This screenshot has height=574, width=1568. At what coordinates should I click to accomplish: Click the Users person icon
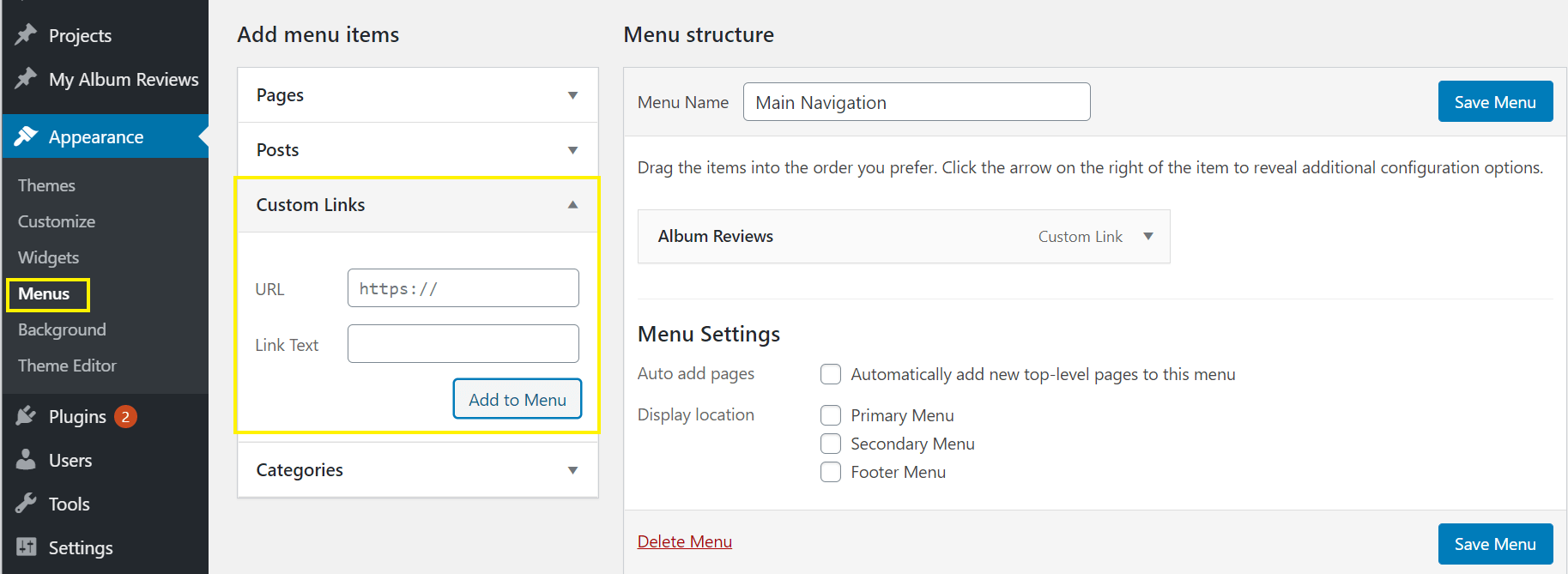[x=26, y=460]
